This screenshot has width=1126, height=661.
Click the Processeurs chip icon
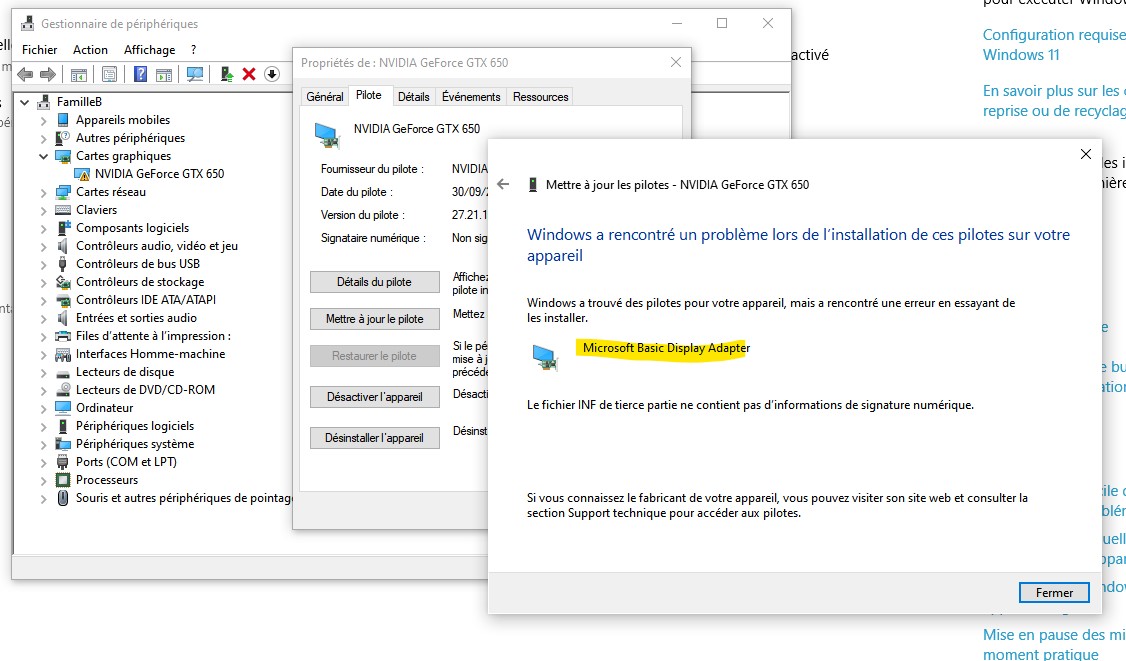point(63,479)
